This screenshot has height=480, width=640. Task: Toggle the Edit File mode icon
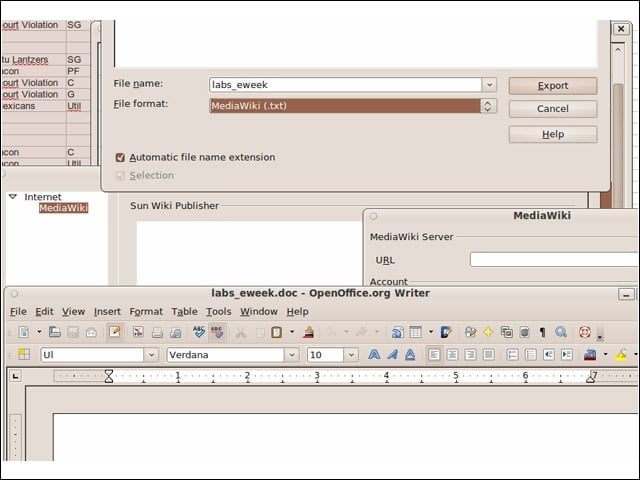(x=115, y=332)
